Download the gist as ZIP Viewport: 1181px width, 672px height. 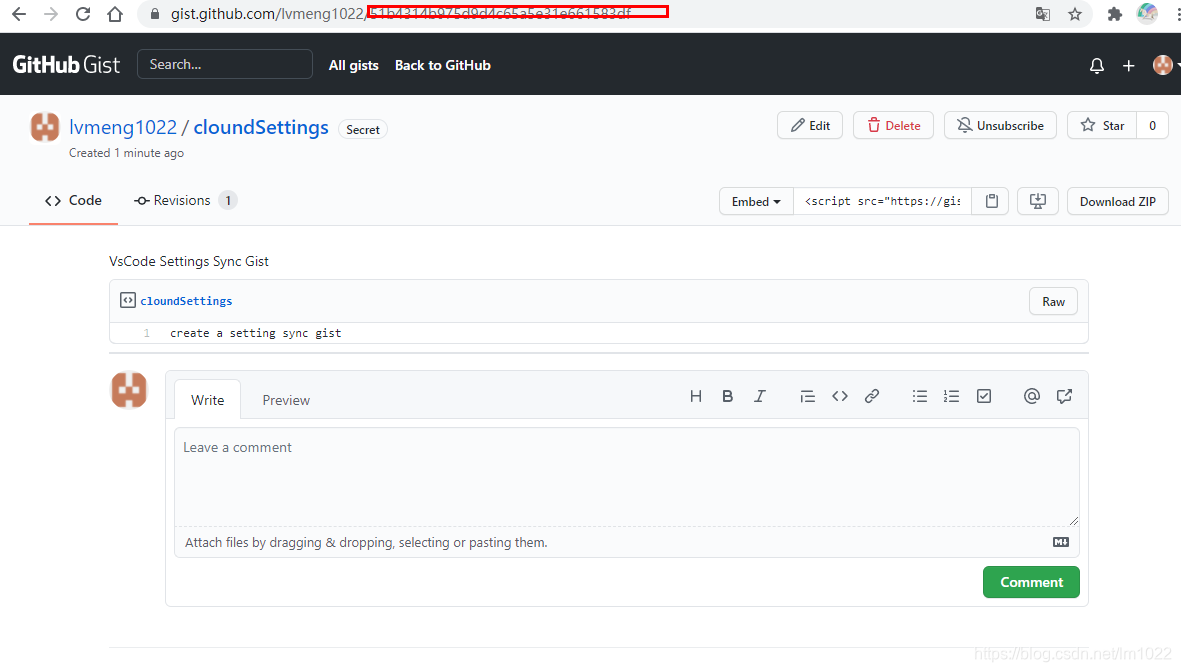click(1118, 201)
